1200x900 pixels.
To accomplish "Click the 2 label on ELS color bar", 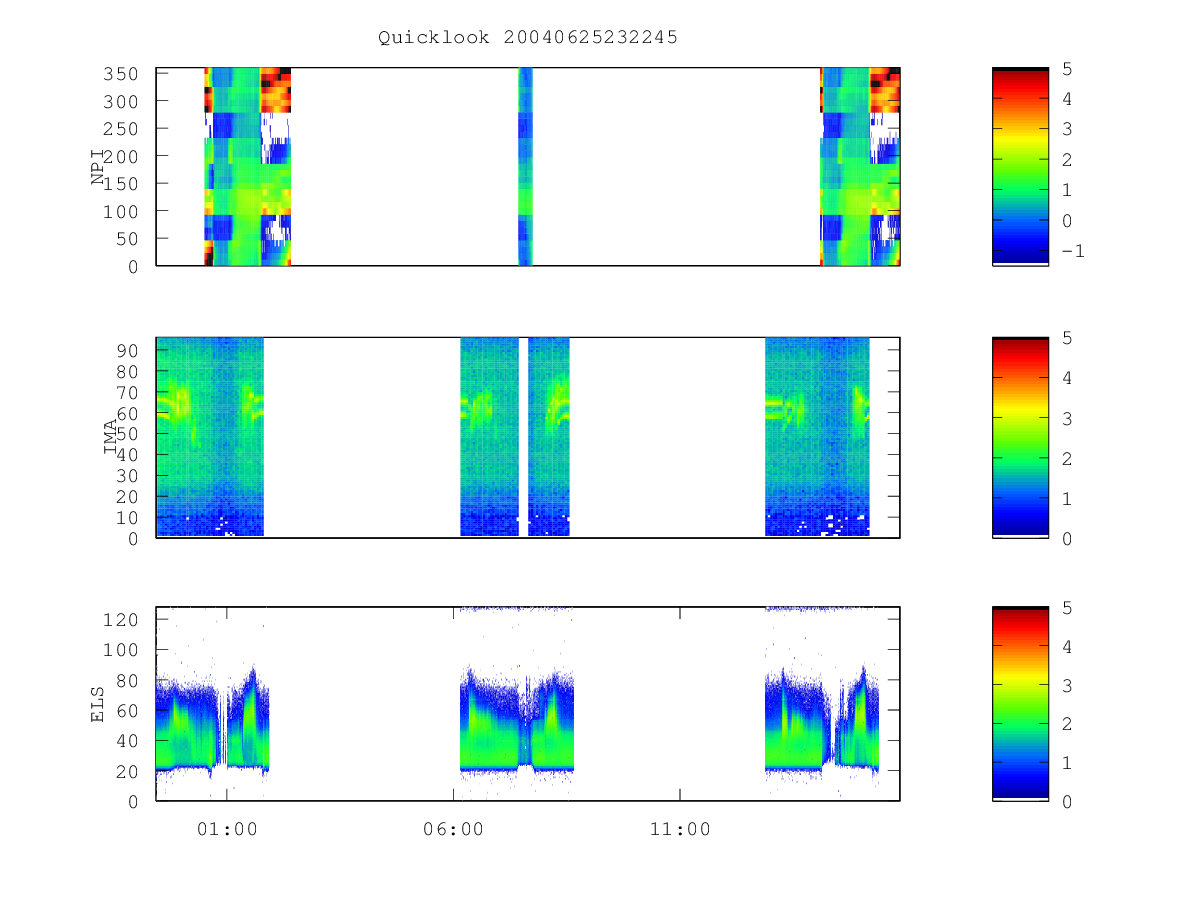I will pos(1066,723).
